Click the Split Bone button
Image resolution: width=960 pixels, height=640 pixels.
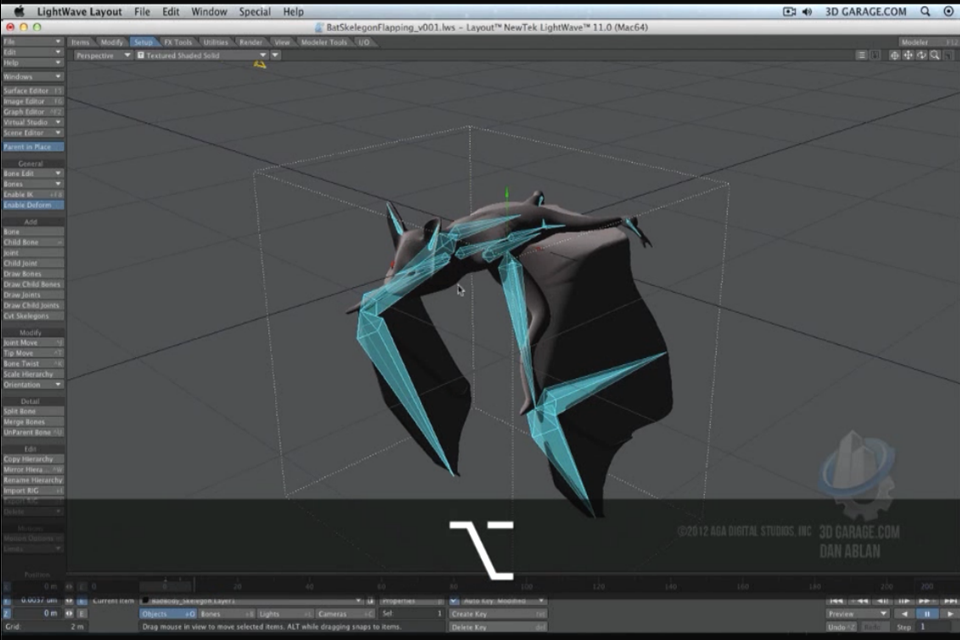(x=32, y=412)
